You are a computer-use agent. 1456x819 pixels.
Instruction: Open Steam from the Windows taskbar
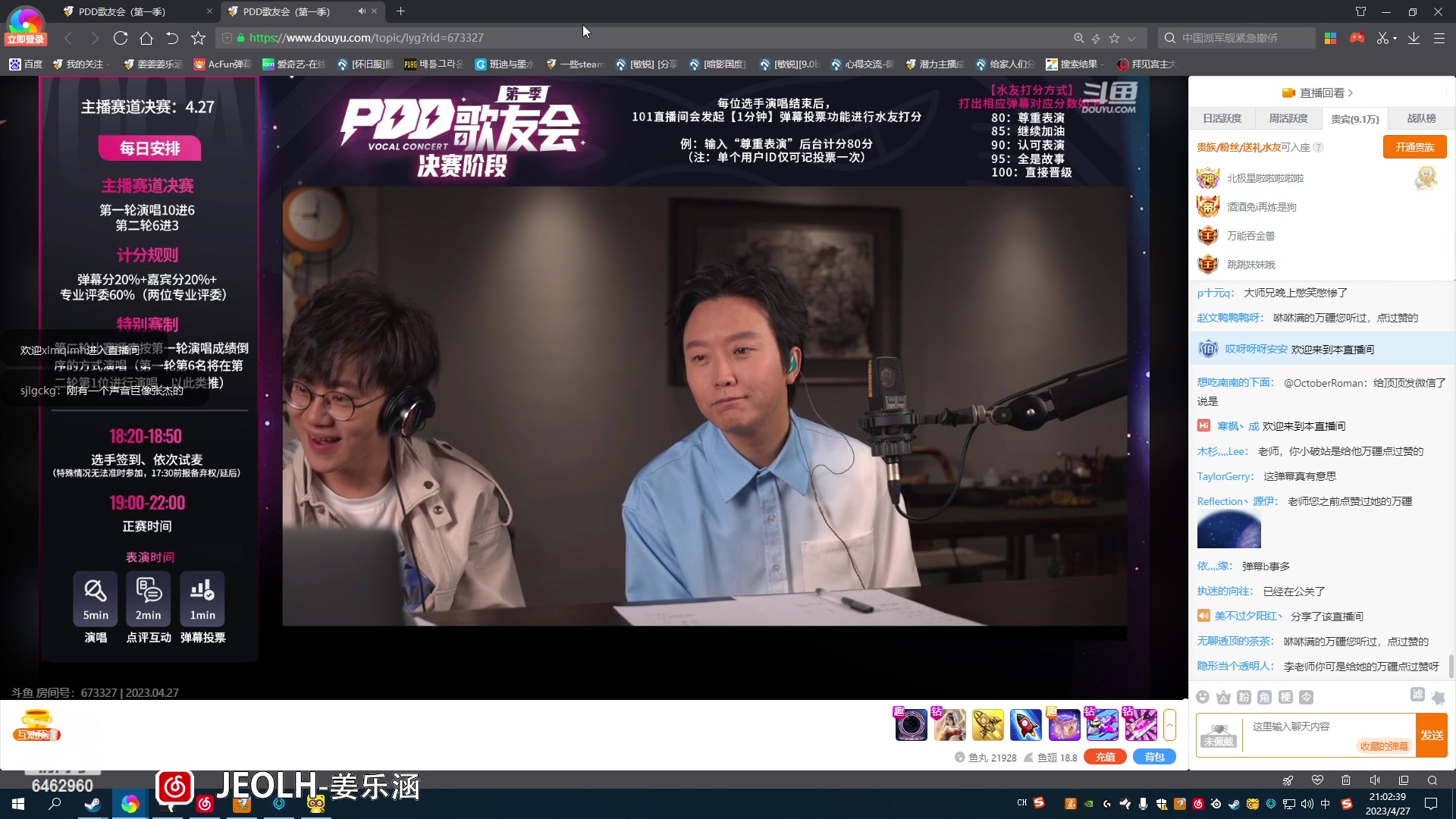tap(93, 804)
